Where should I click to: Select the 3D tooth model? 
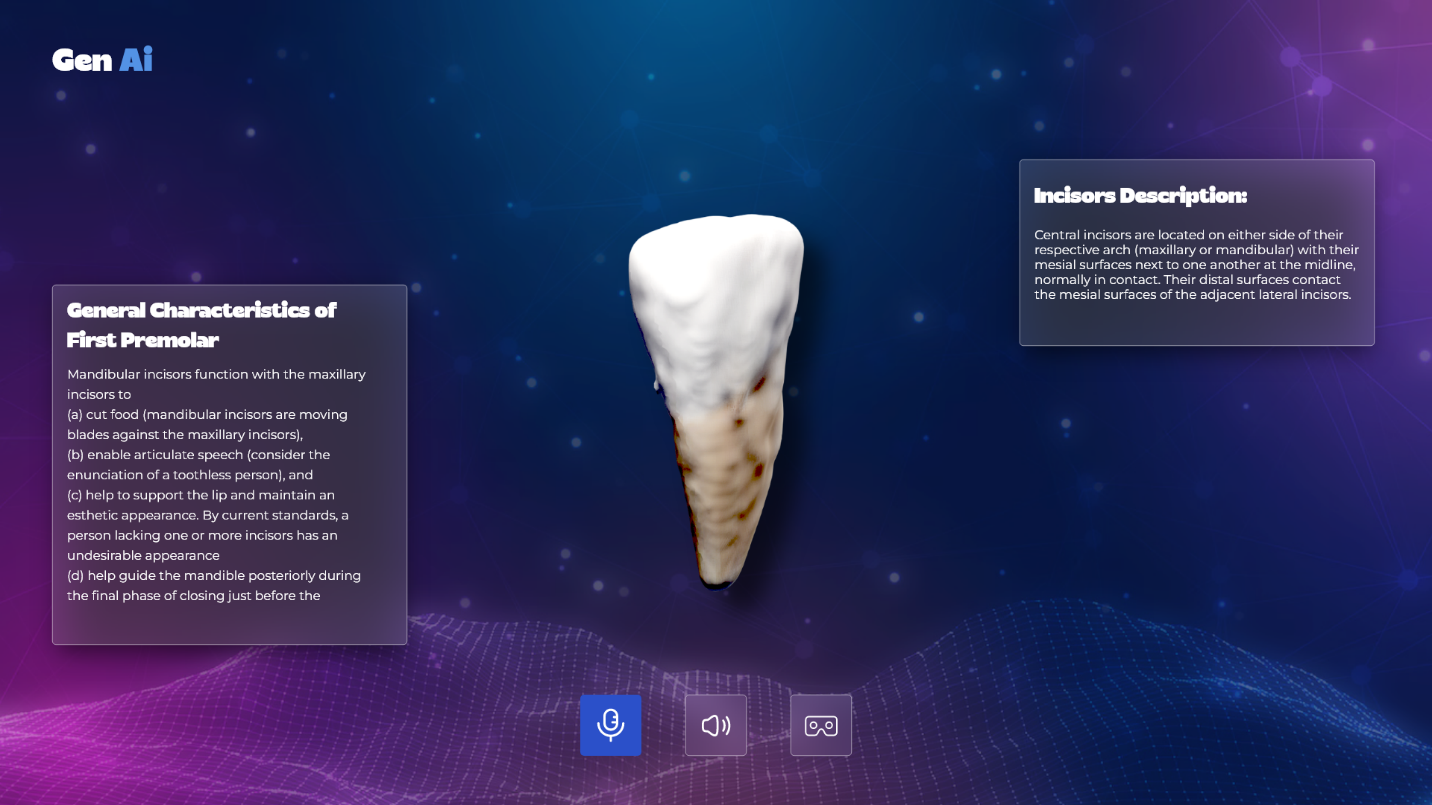point(715,400)
